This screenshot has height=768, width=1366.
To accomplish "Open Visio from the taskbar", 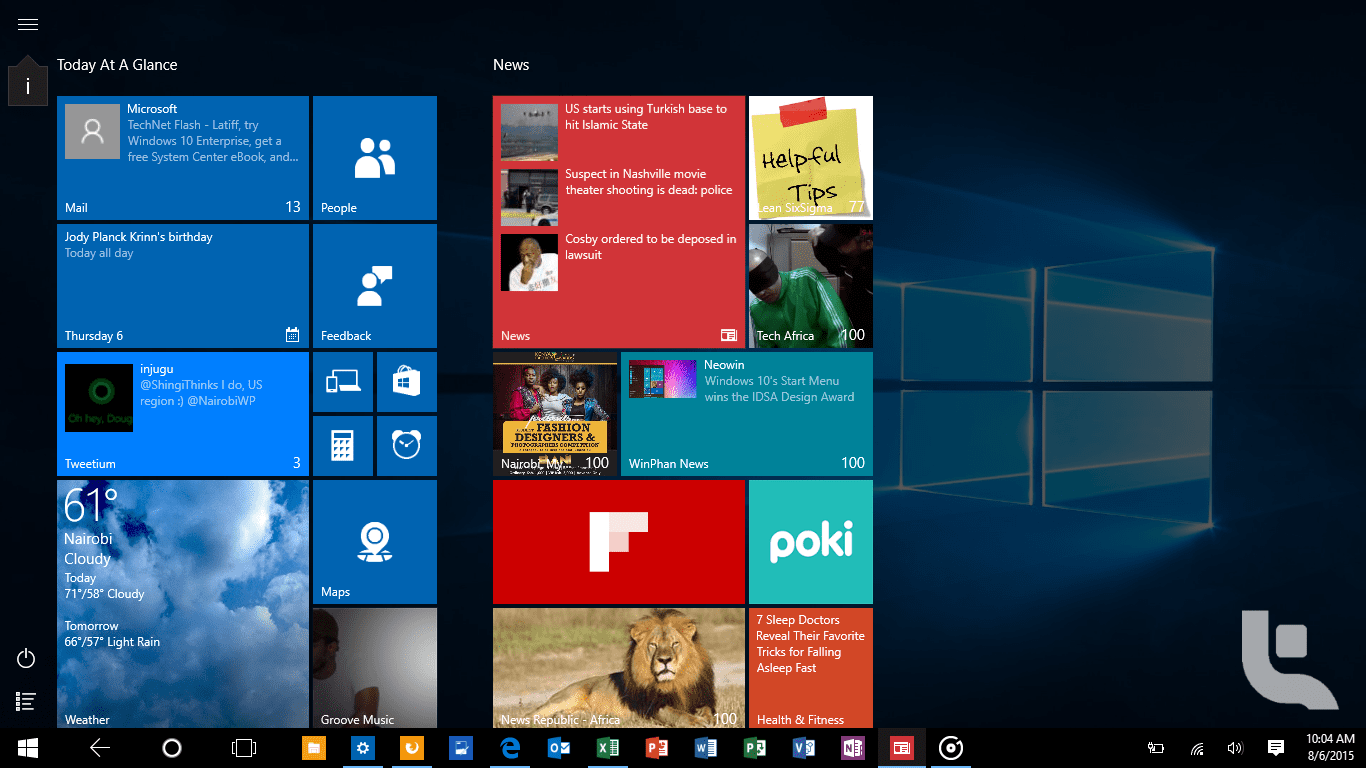I will [804, 748].
